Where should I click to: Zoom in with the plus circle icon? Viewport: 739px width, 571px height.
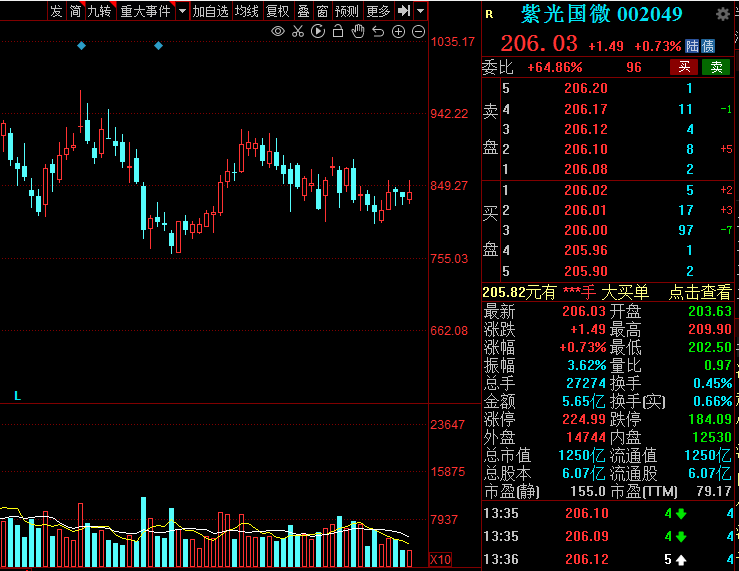tap(399, 32)
